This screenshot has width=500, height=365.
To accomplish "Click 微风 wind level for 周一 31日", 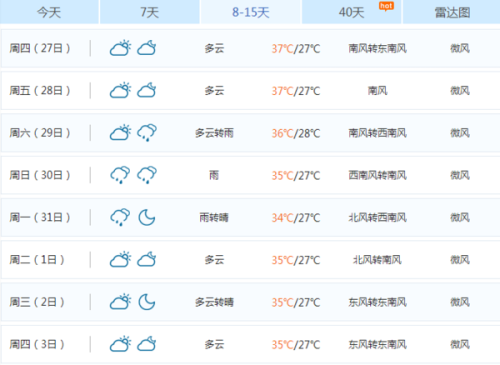I will [x=460, y=218].
